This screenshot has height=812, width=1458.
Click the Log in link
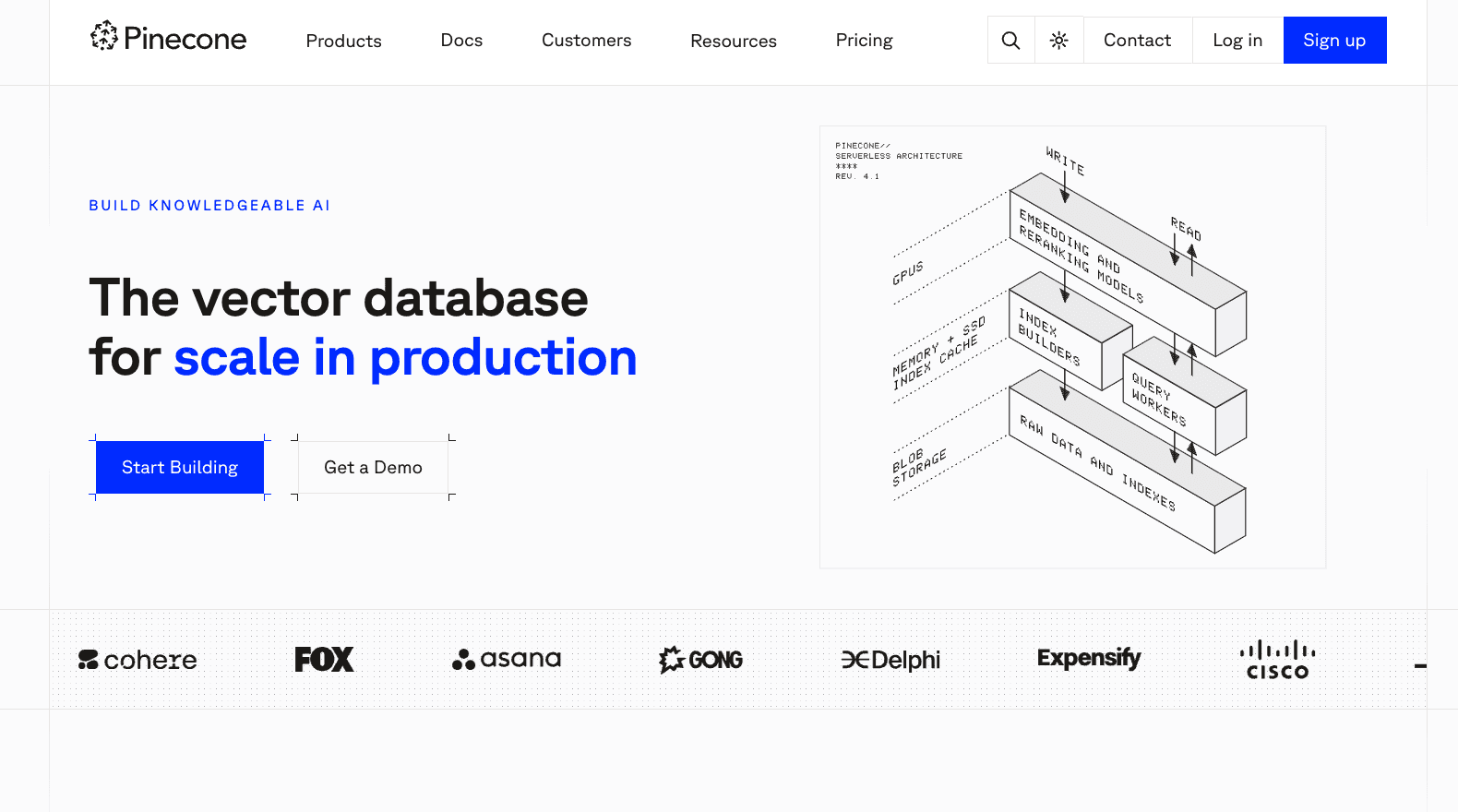[x=1237, y=41]
